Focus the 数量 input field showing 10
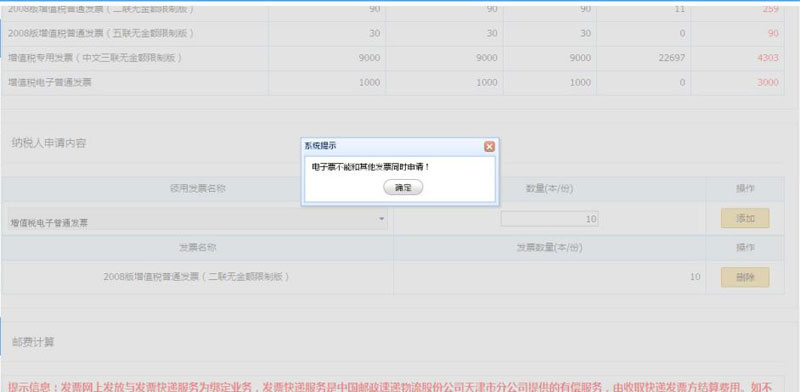 (549, 219)
